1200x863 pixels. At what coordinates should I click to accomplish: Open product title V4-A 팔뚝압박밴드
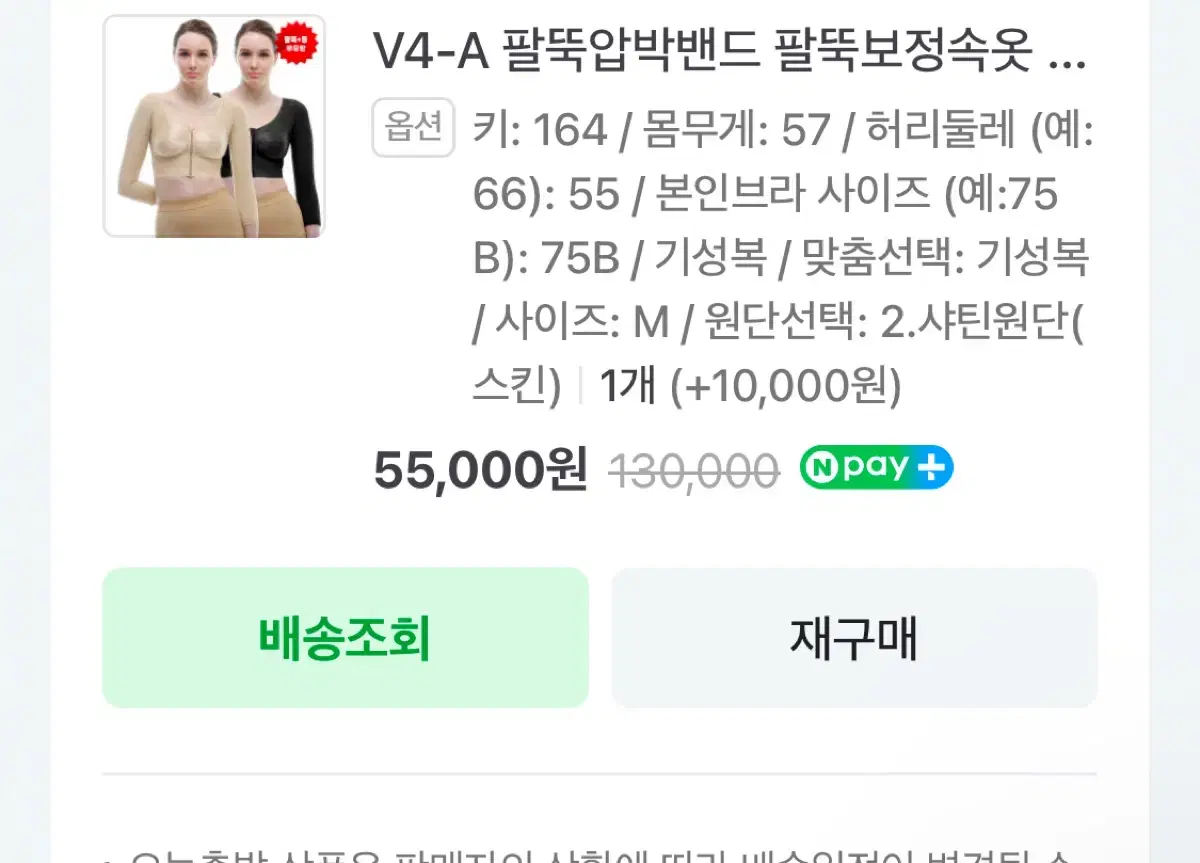[728, 51]
